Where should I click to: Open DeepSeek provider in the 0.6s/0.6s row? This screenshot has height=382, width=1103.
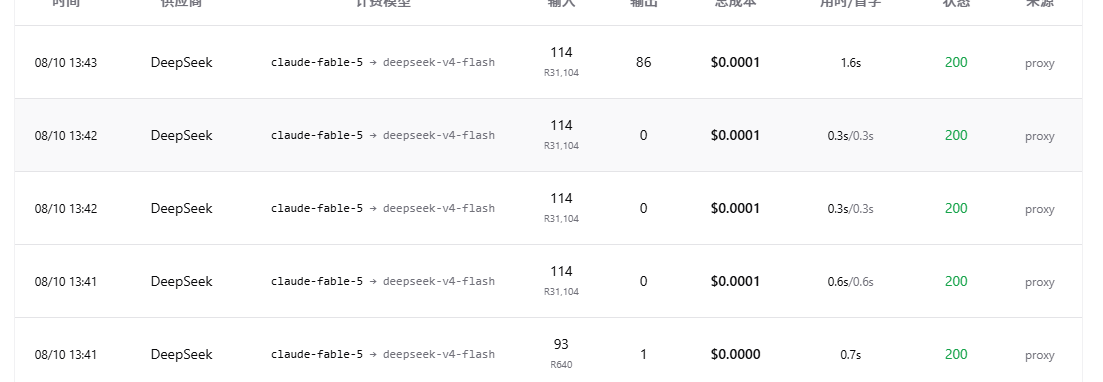click(x=181, y=281)
